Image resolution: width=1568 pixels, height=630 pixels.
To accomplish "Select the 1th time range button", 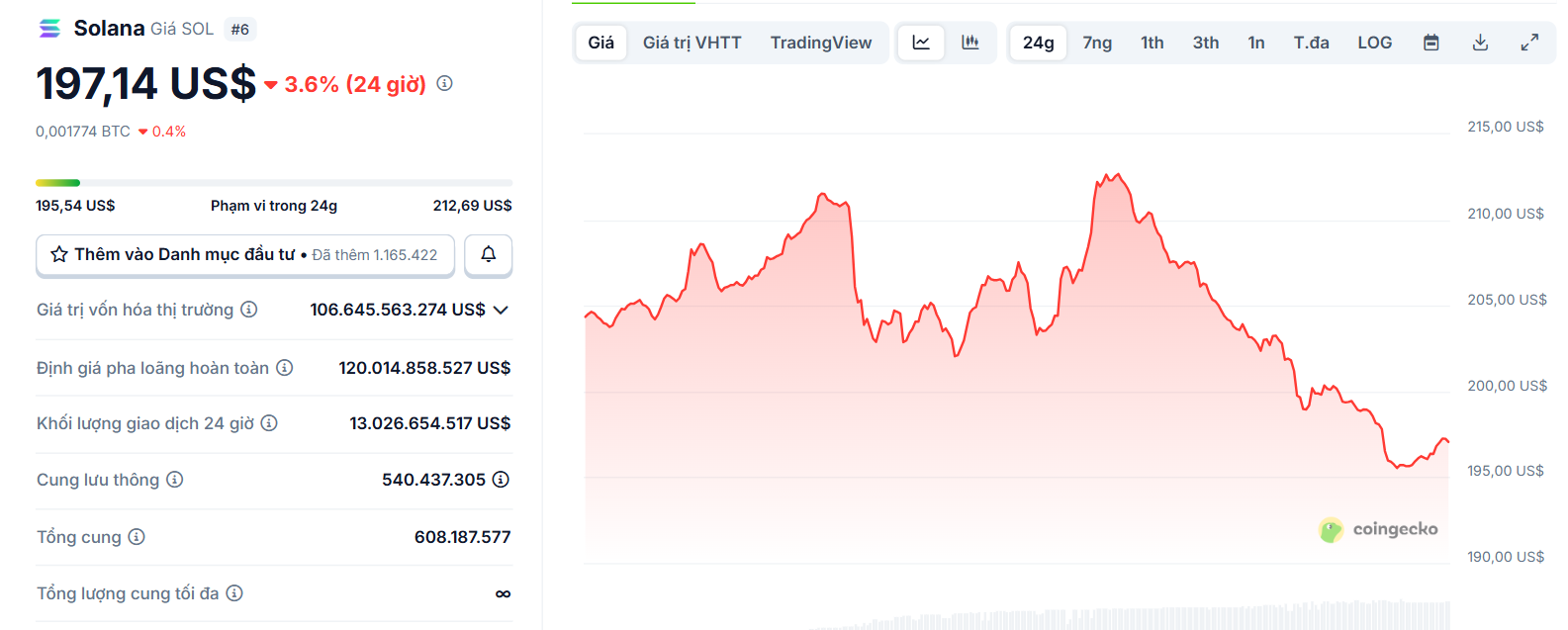I will coord(1152,43).
